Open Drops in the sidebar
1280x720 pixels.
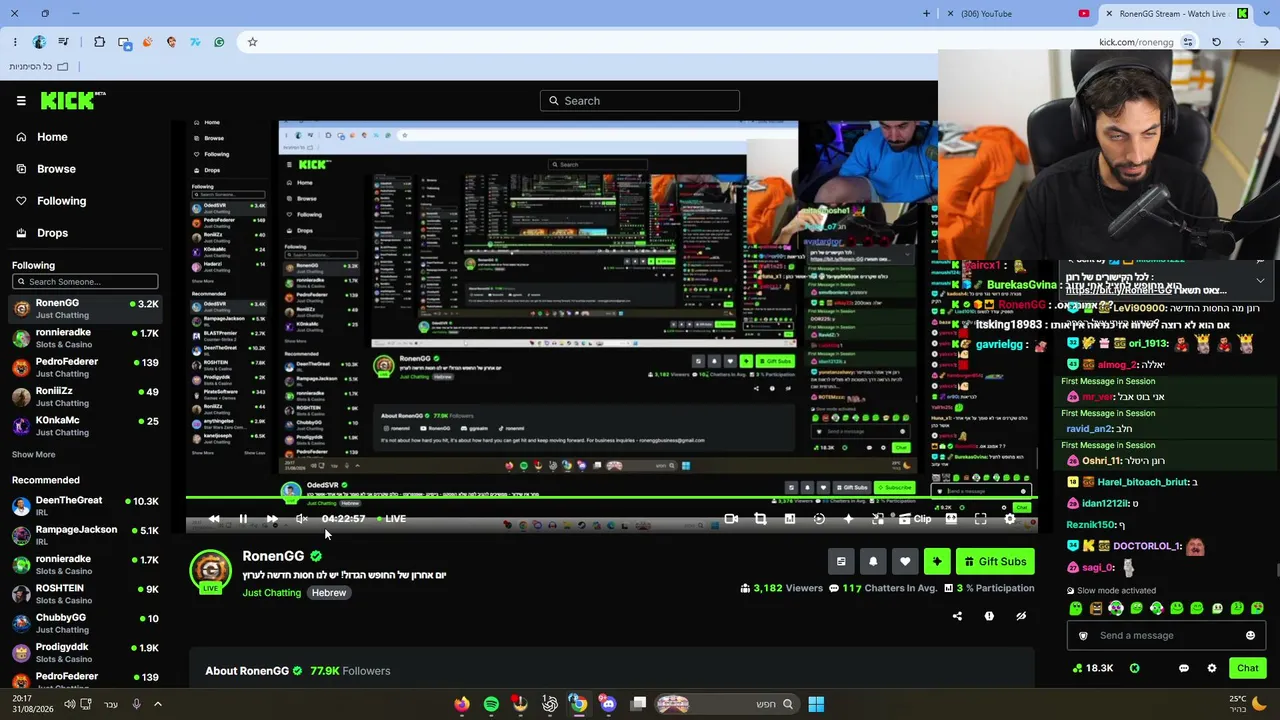pyautogui.click(x=52, y=233)
